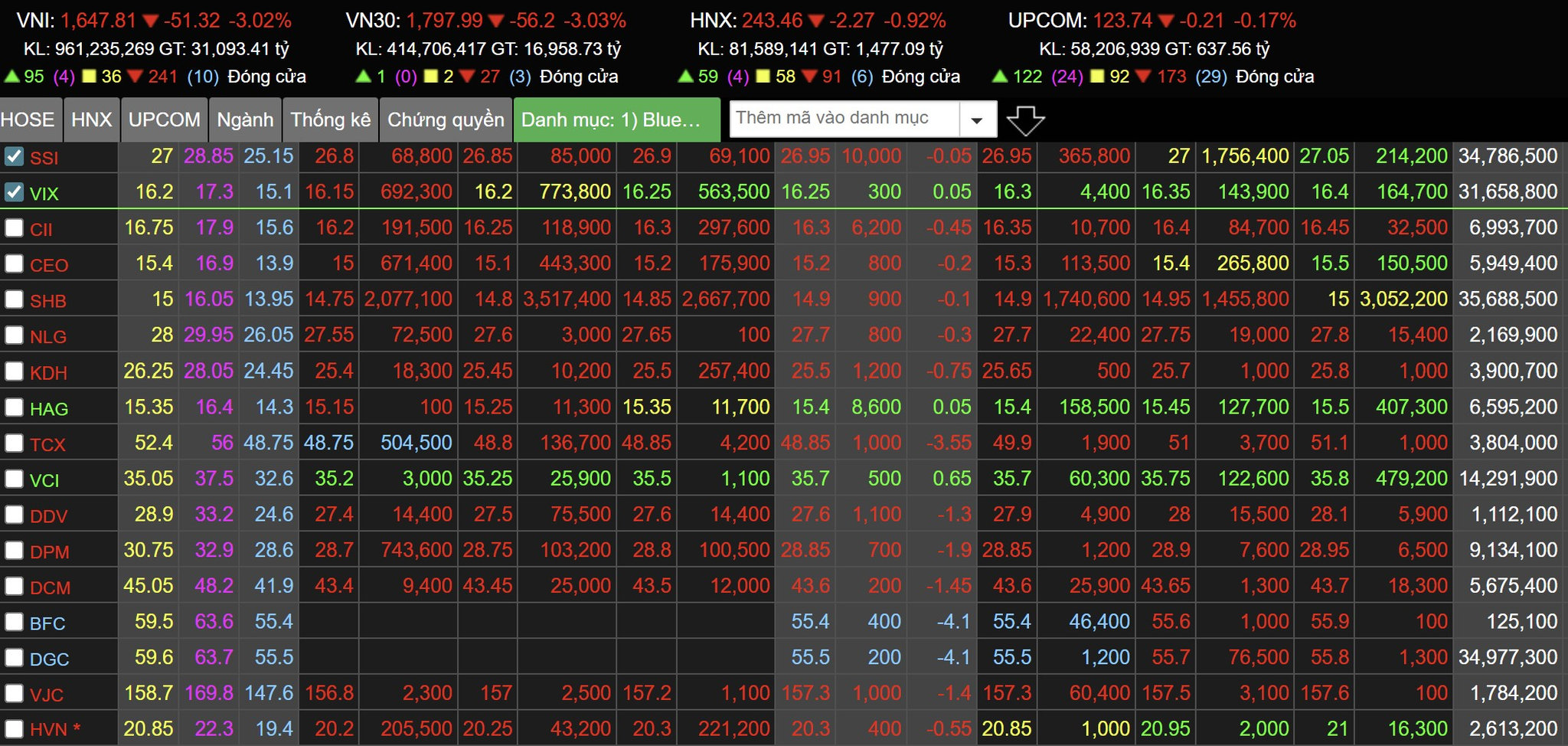Select the 'Danh mục: 1) Blue…' tab
The width and height of the screenshot is (1568, 746).
[616, 120]
